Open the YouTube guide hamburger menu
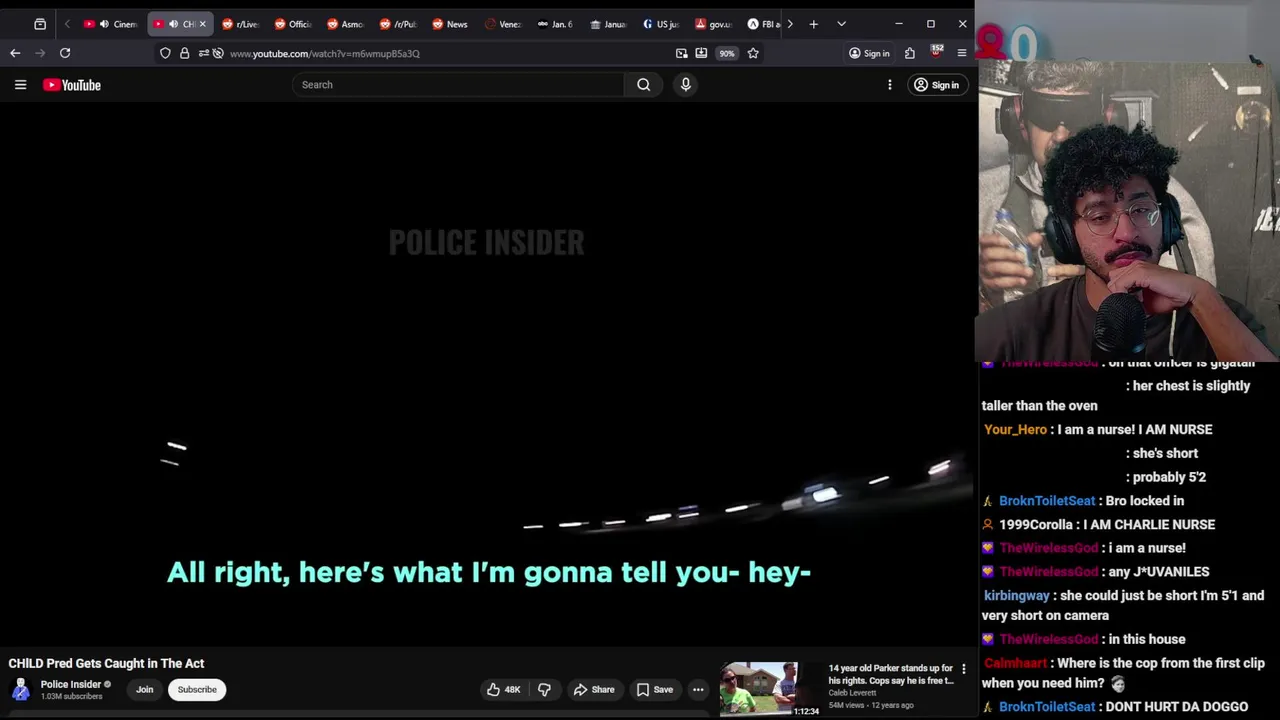1280x720 pixels. [x=20, y=85]
